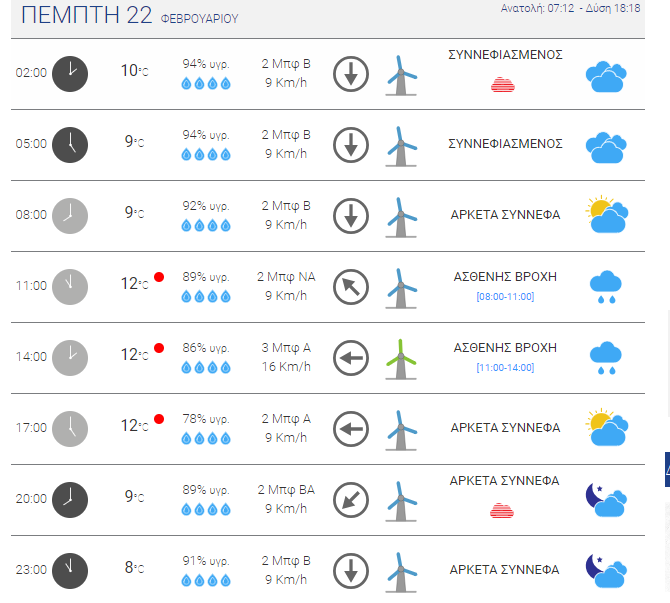The width and height of the screenshot is (670, 603).
Task: Click the northeast wind arrow at 20:00
Action: click(x=351, y=500)
